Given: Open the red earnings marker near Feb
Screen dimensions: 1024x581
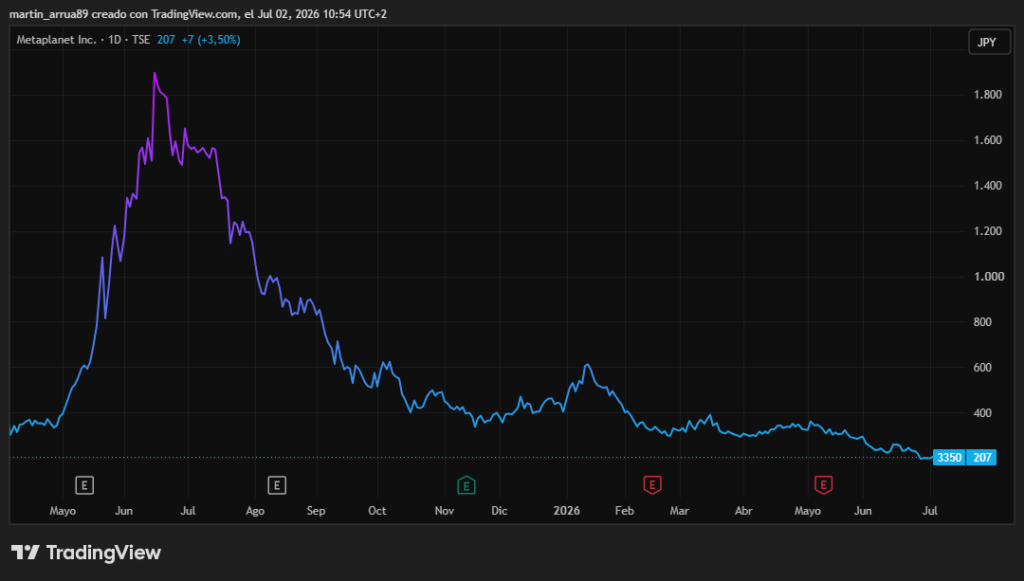Looking at the screenshot, I should (x=652, y=484).
